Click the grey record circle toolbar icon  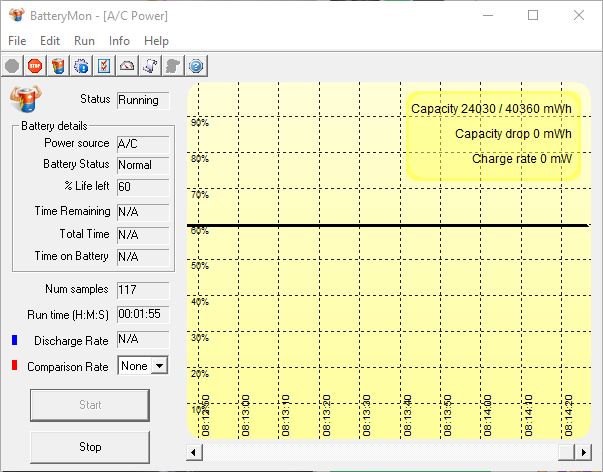tap(13, 66)
